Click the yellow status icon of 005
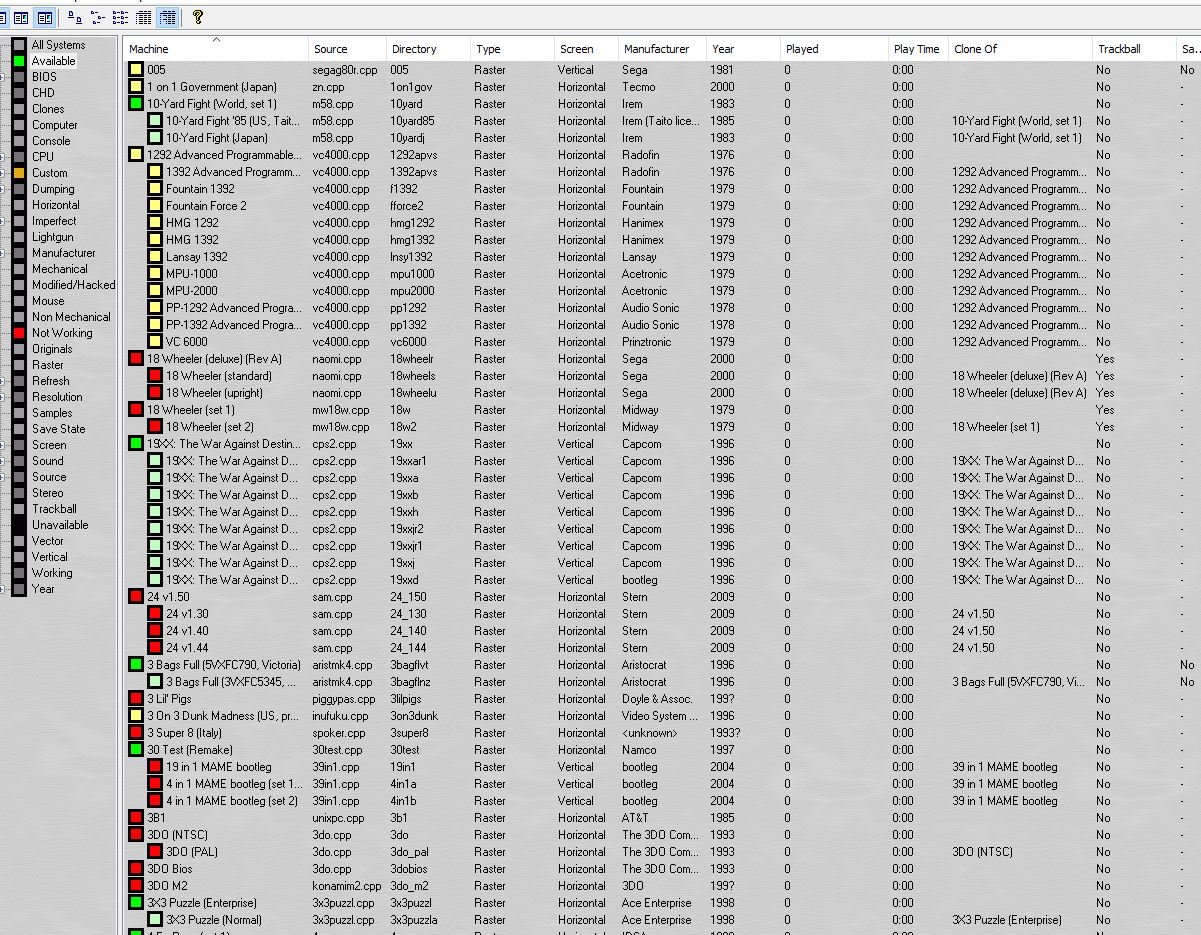Viewport: 1201px width, 935px height. pos(136,70)
